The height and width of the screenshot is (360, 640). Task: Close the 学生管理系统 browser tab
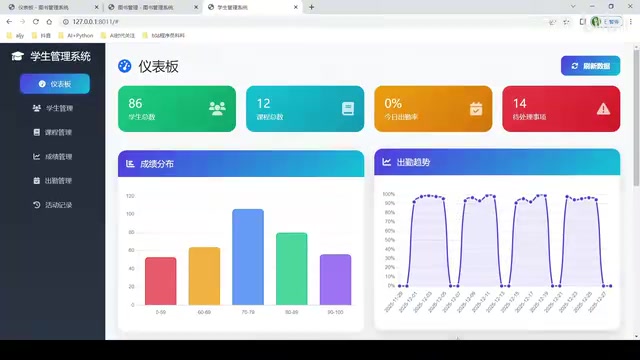[x=296, y=7]
